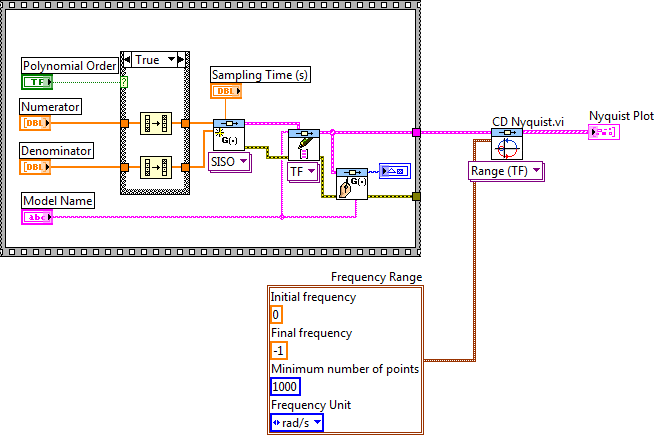Click the Final frequency value -1

(279, 351)
